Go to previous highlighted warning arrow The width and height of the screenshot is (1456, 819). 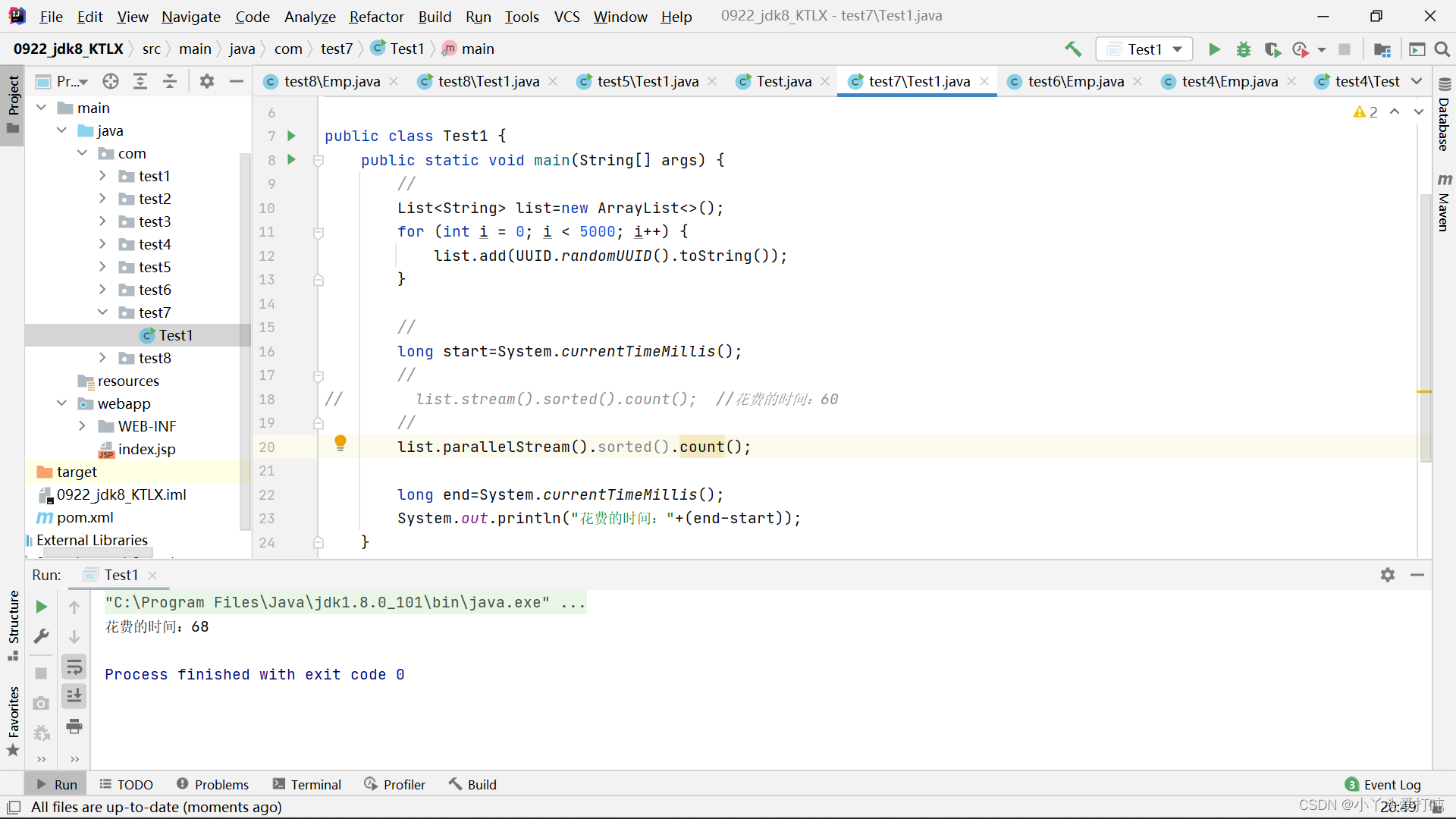pyautogui.click(x=1395, y=111)
